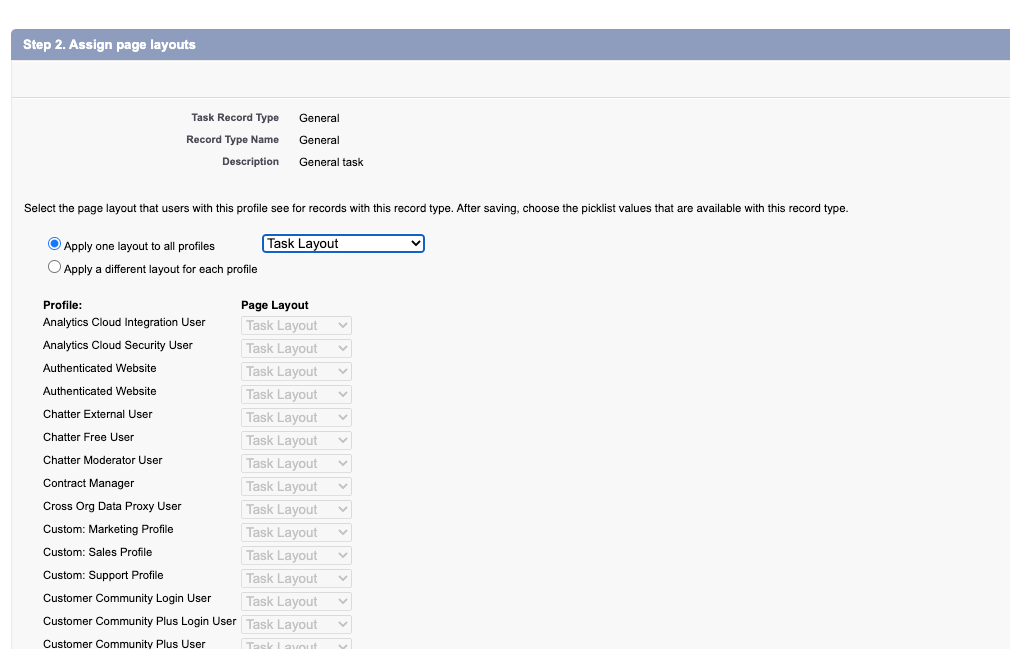Choose layout dropdown for Cross Org Data Proxy User
The image size is (1010, 649).
coord(296,510)
